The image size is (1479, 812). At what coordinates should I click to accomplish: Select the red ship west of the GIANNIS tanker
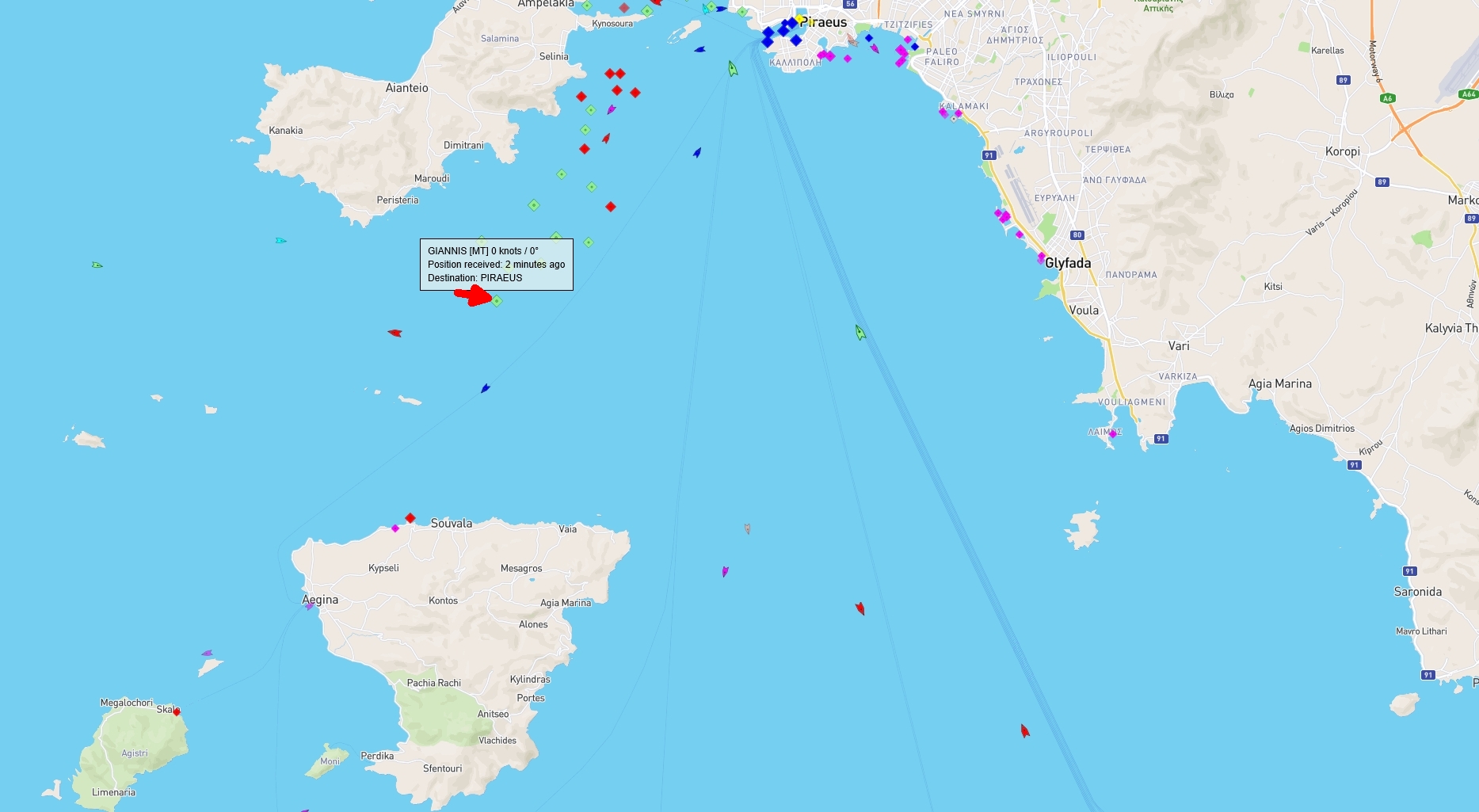pyautogui.click(x=395, y=333)
